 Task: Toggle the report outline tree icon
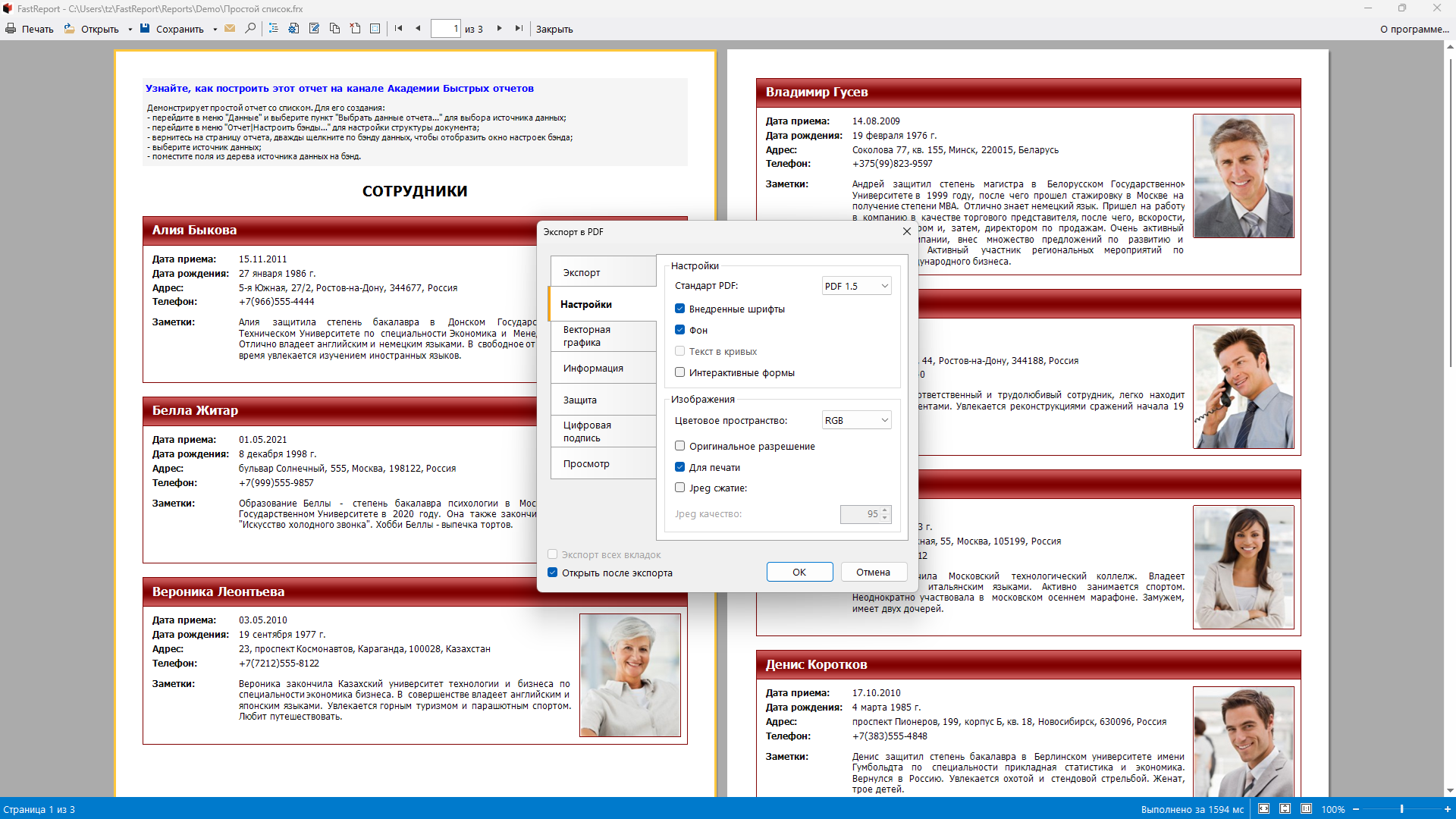274,29
